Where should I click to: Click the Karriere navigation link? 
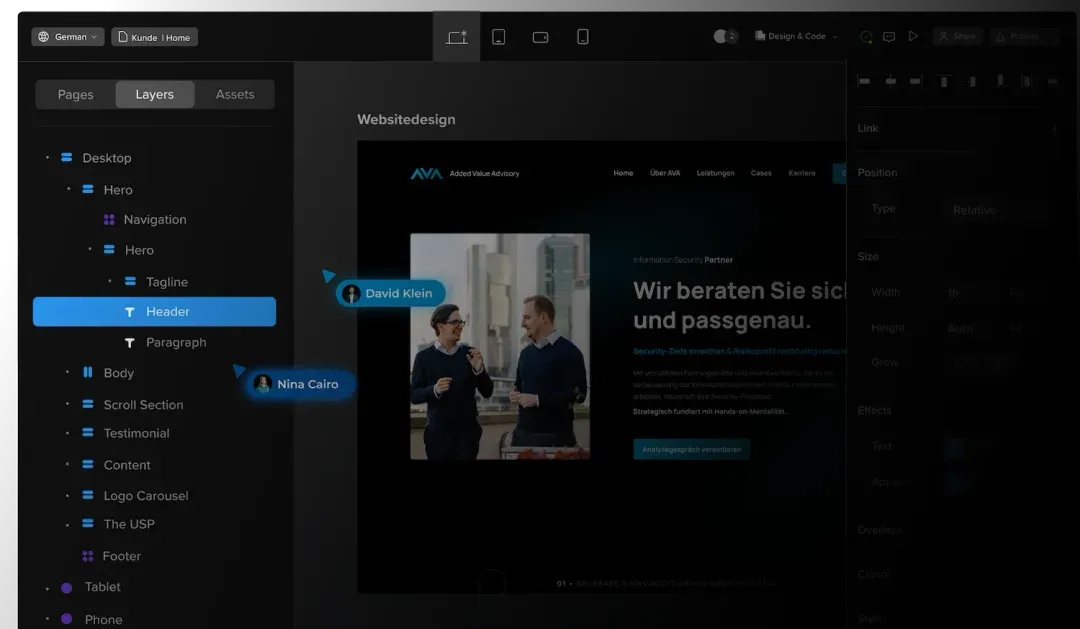coord(802,173)
